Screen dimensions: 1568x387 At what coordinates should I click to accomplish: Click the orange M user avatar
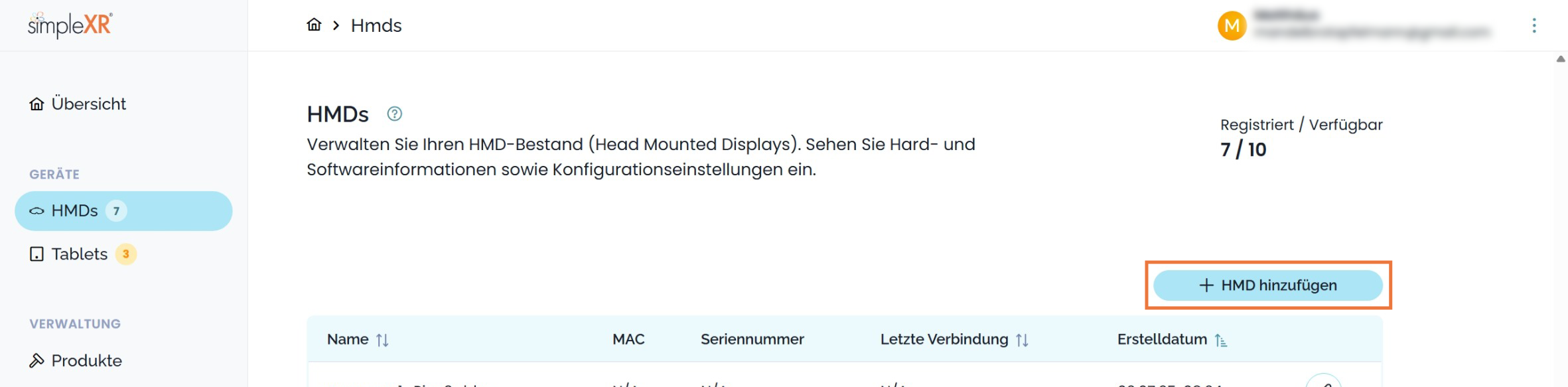tap(1232, 26)
